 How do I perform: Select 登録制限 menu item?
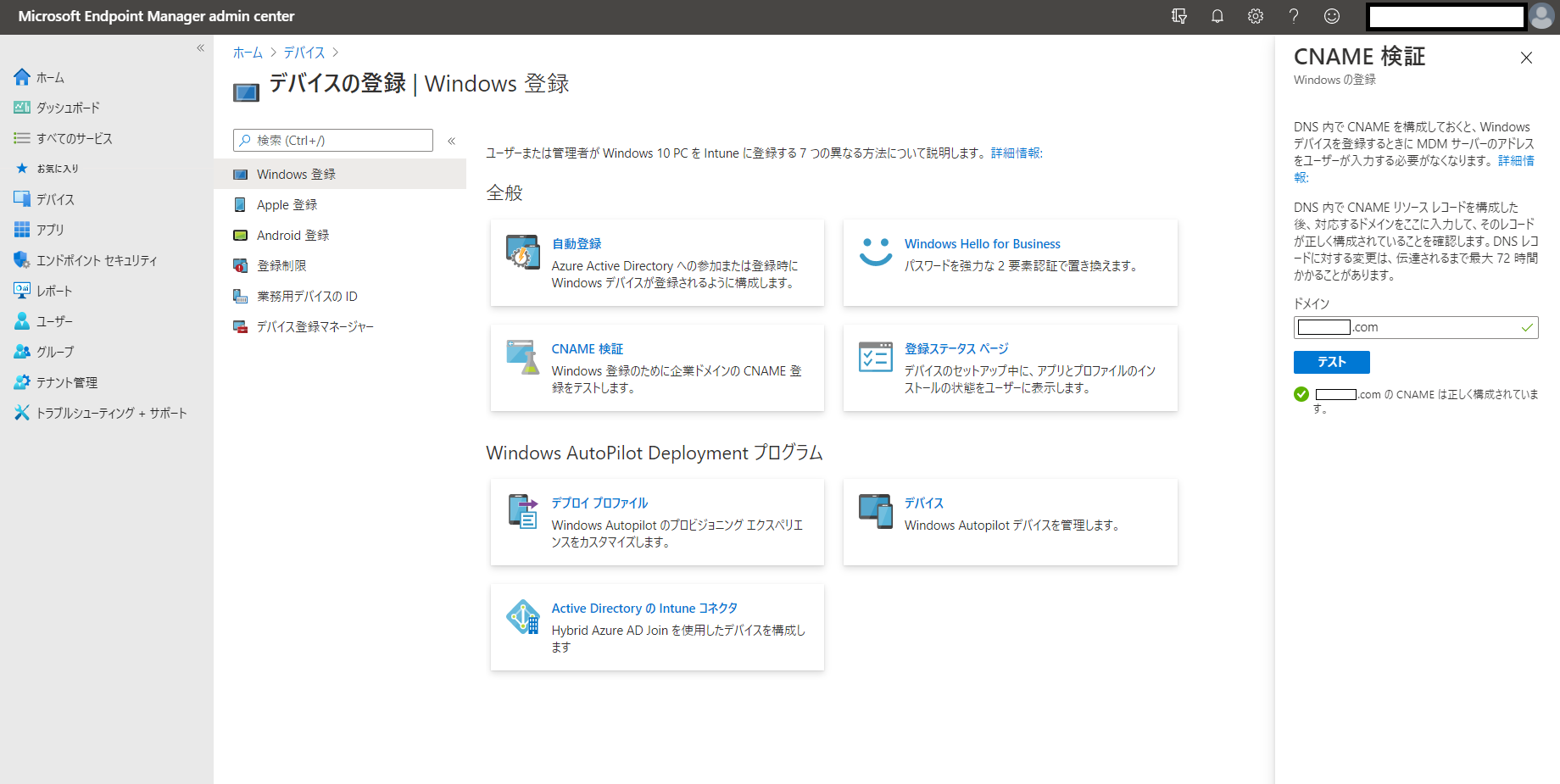tap(340, 265)
